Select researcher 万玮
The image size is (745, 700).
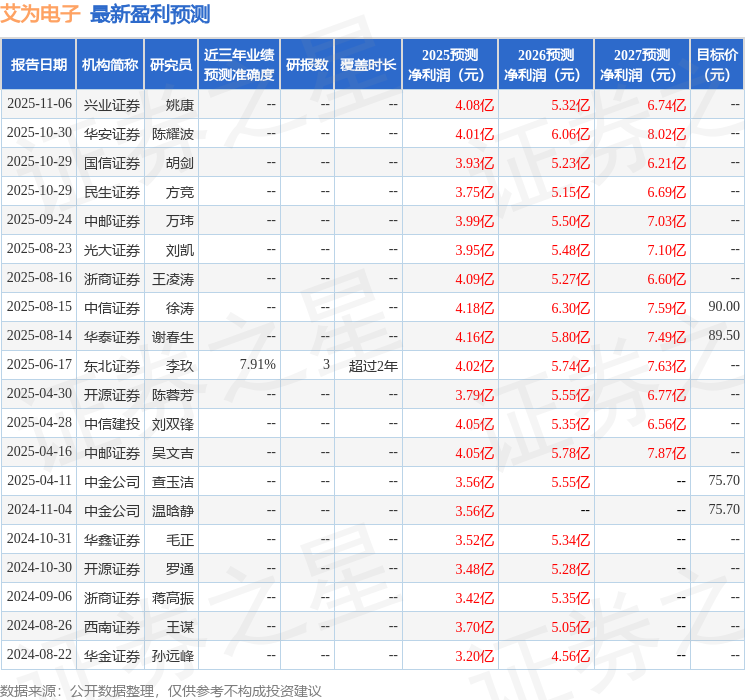click(180, 221)
